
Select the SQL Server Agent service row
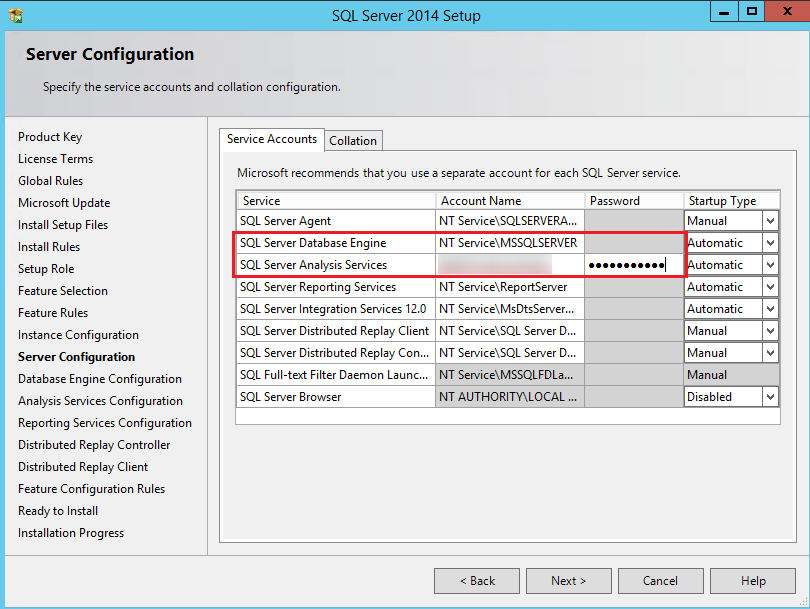[336, 221]
